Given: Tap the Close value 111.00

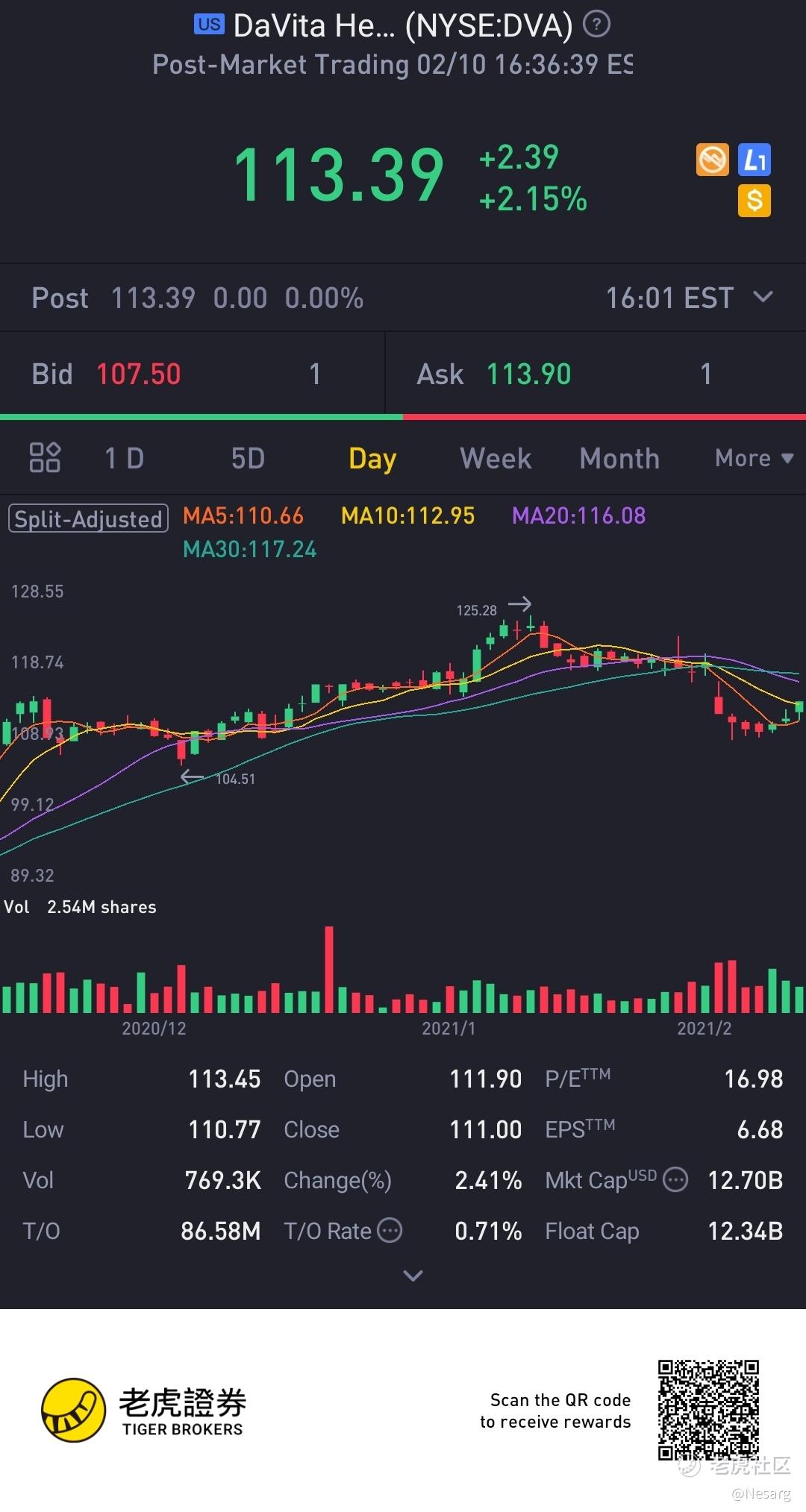Looking at the screenshot, I should pyautogui.click(x=486, y=1129).
